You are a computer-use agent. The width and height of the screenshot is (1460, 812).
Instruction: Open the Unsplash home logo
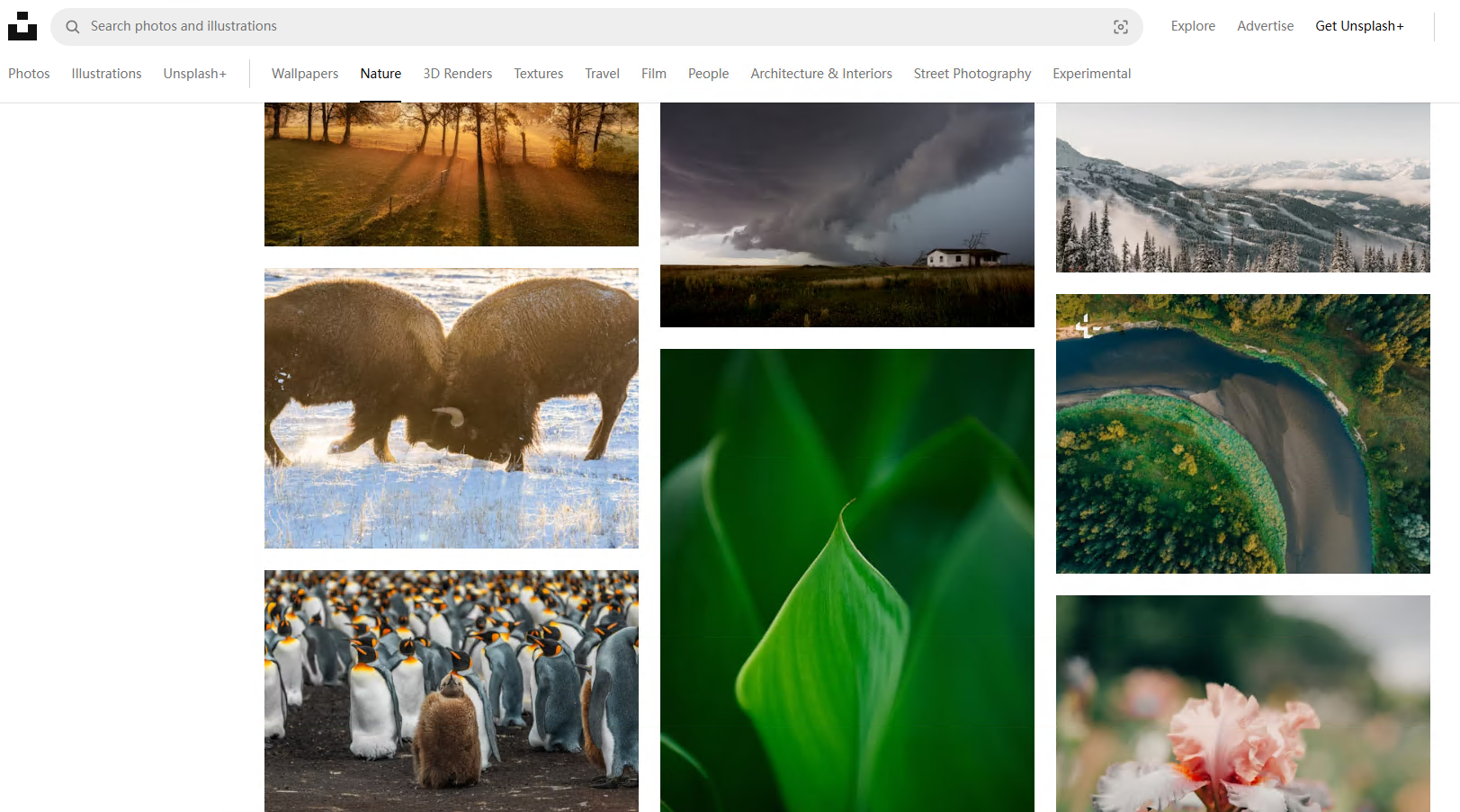(22, 26)
